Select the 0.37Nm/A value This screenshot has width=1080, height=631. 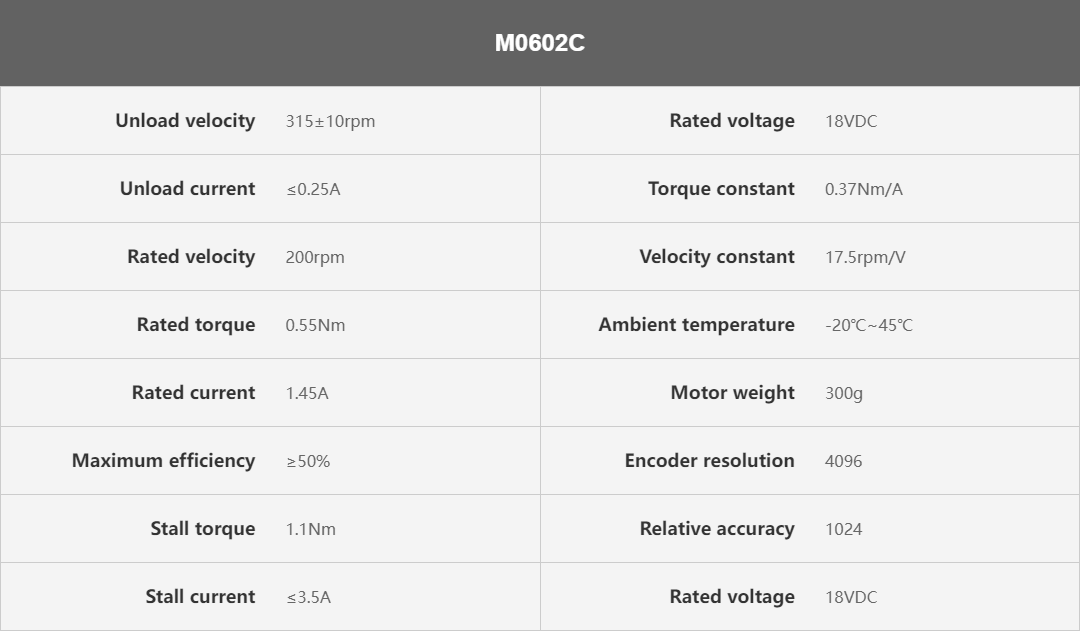coord(864,189)
